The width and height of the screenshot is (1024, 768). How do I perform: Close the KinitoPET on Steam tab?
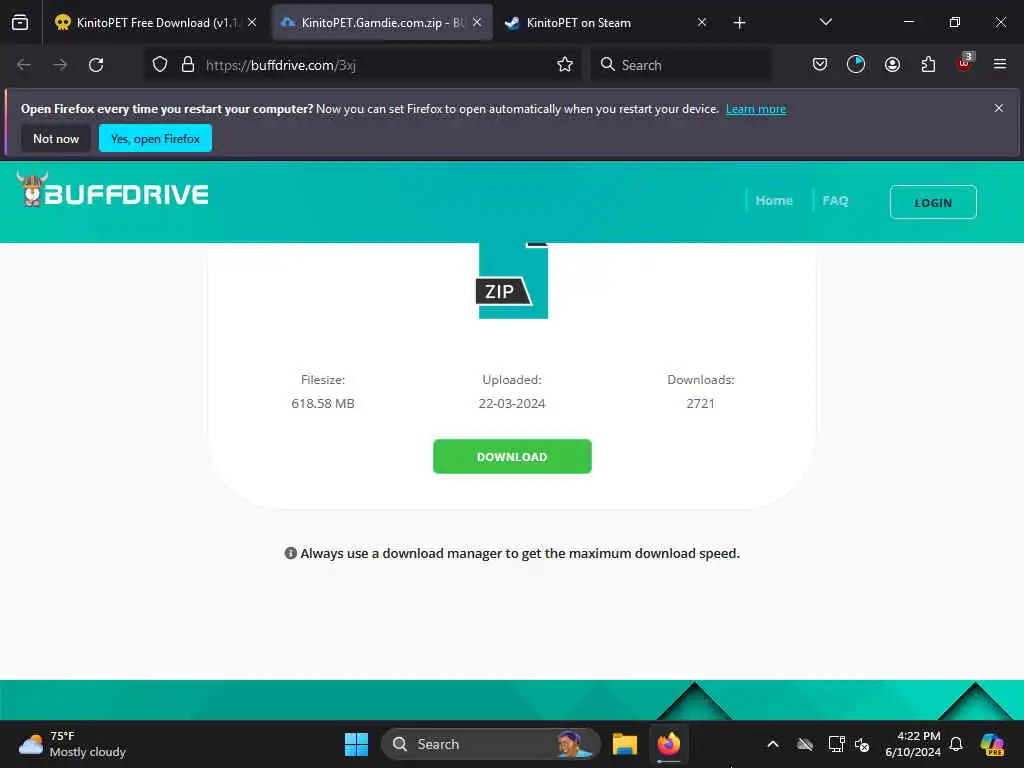[702, 22]
